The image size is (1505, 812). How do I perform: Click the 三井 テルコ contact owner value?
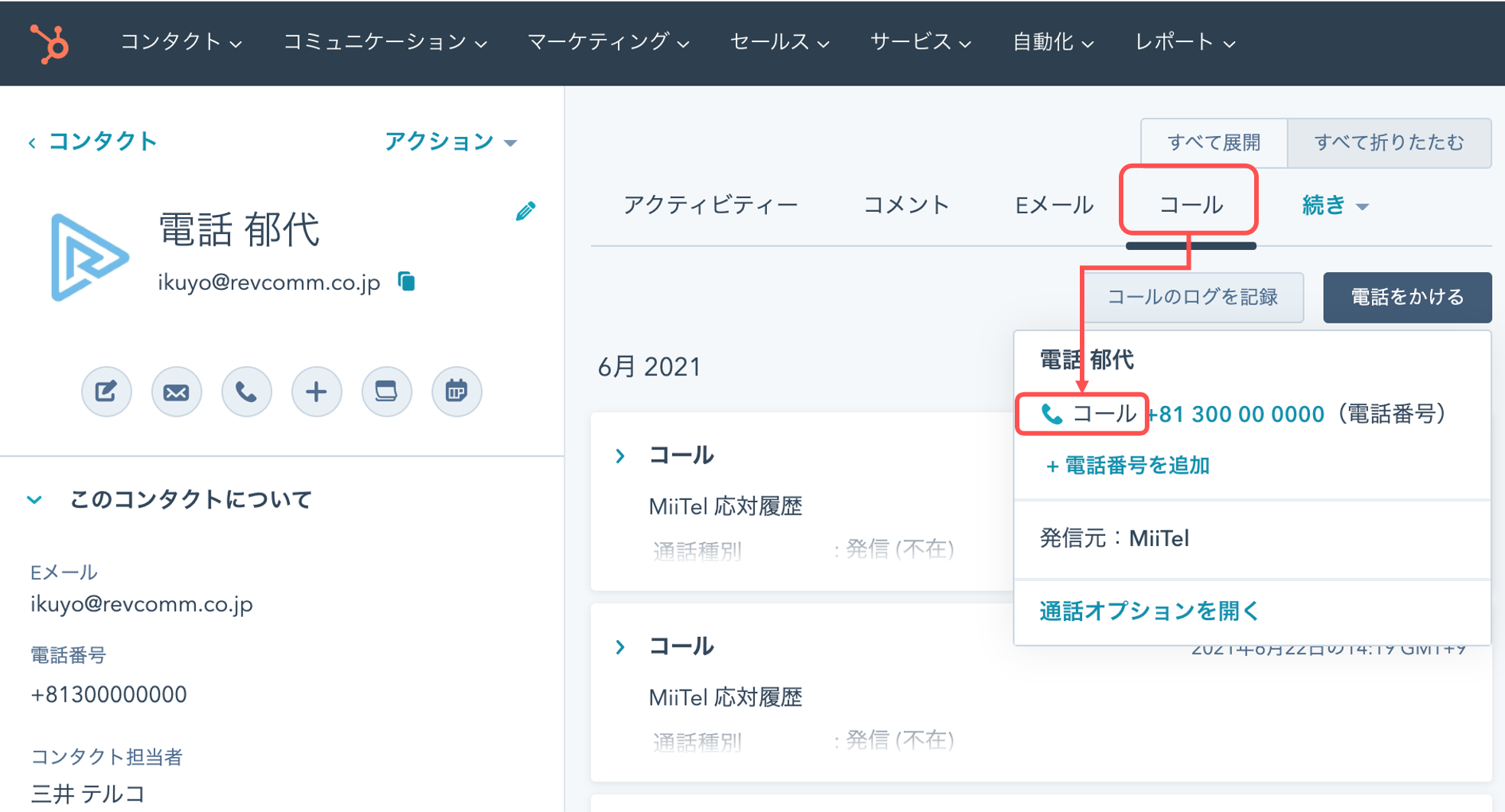88,794
